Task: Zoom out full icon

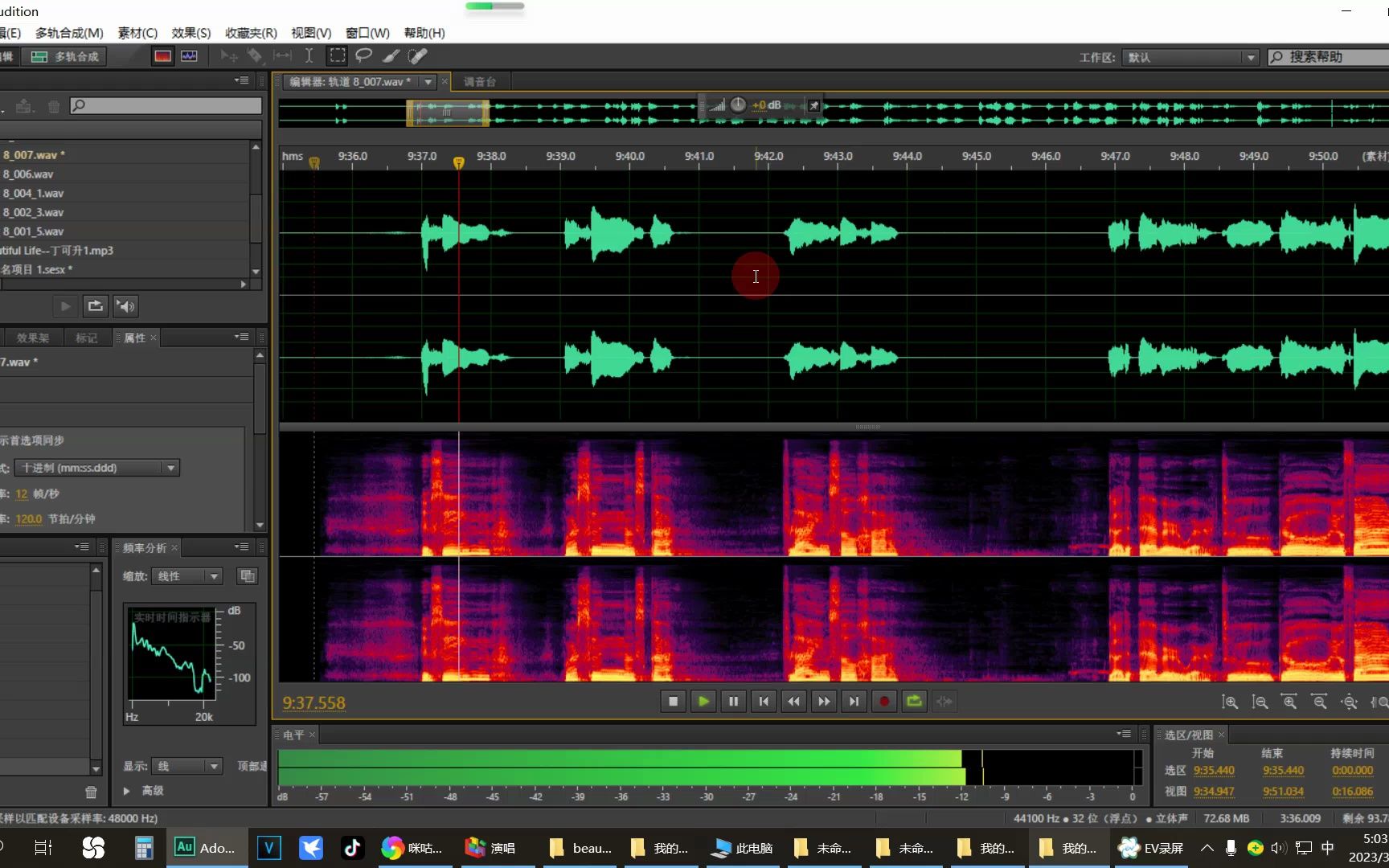Action: pos(1349,702)
